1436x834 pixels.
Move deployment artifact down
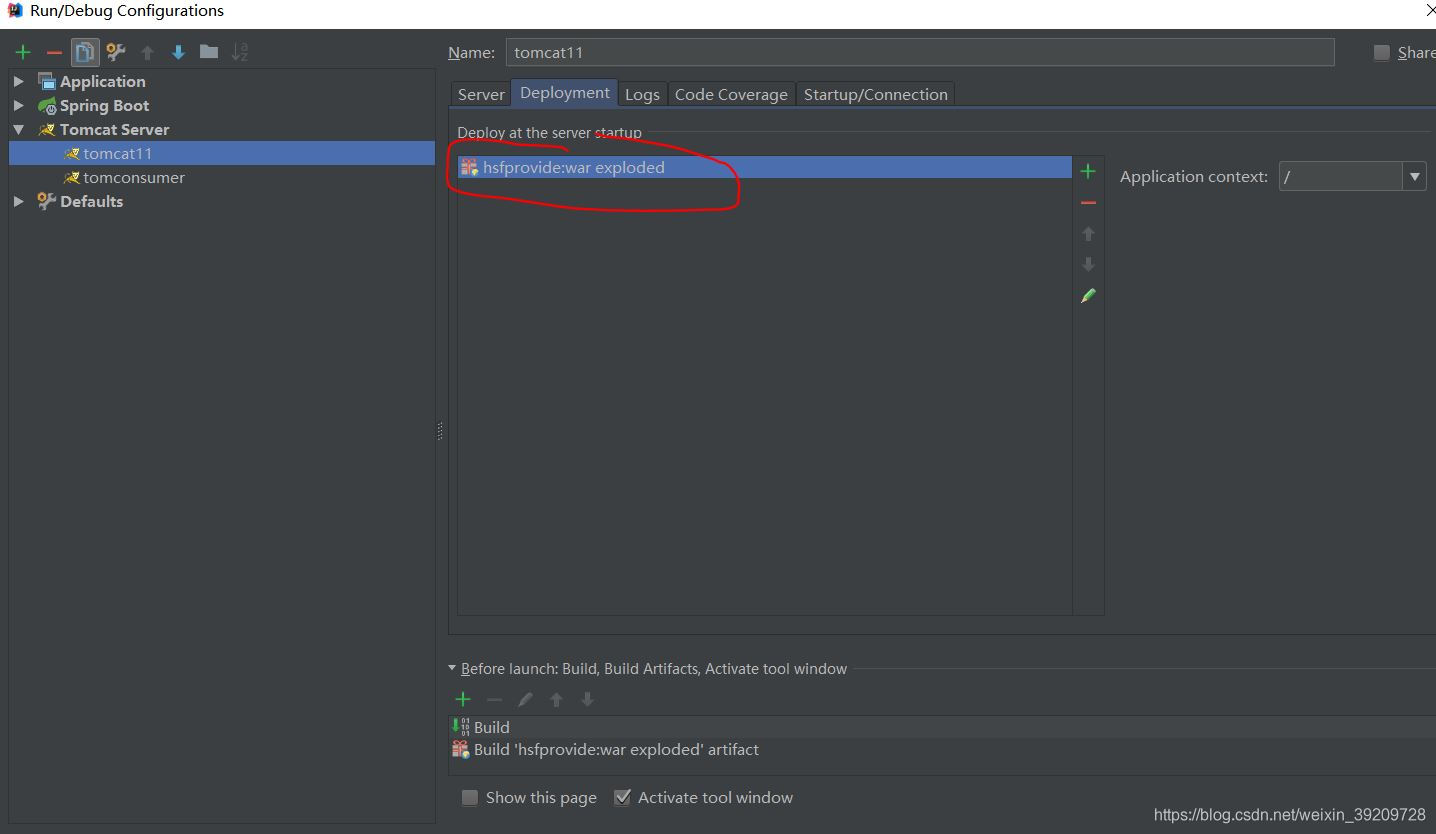[x=1088, y=265]
